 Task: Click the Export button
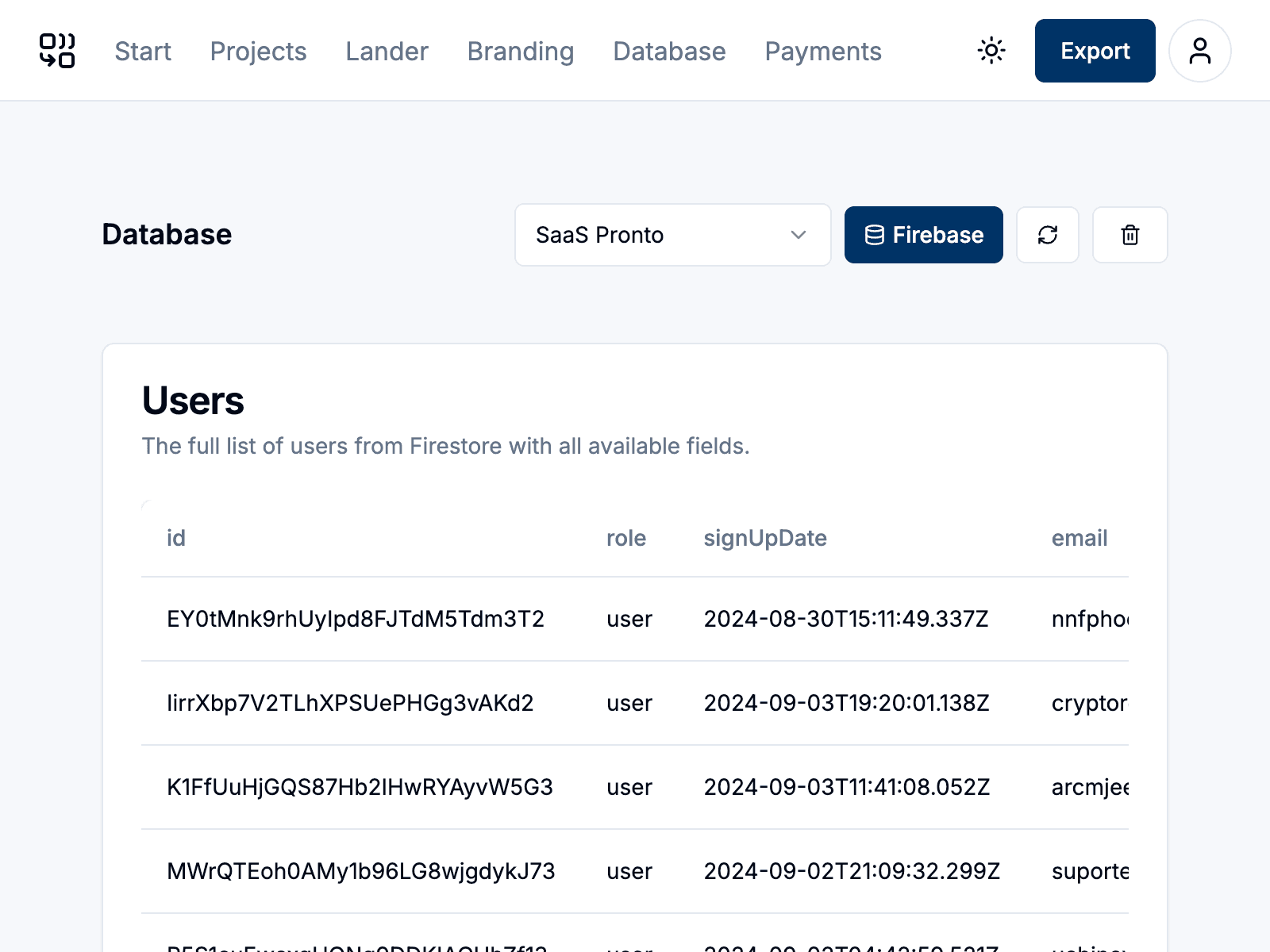tap(1095, 51)
